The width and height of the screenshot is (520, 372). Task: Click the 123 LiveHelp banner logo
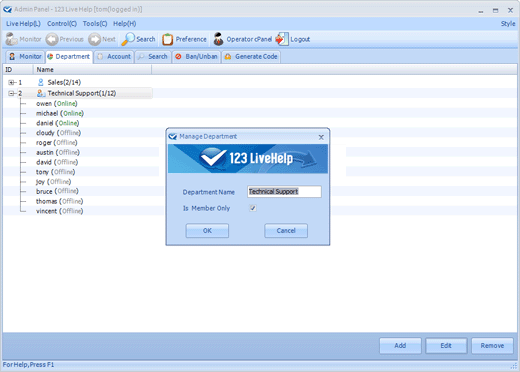pyautogui.click(x=248, y=158)
